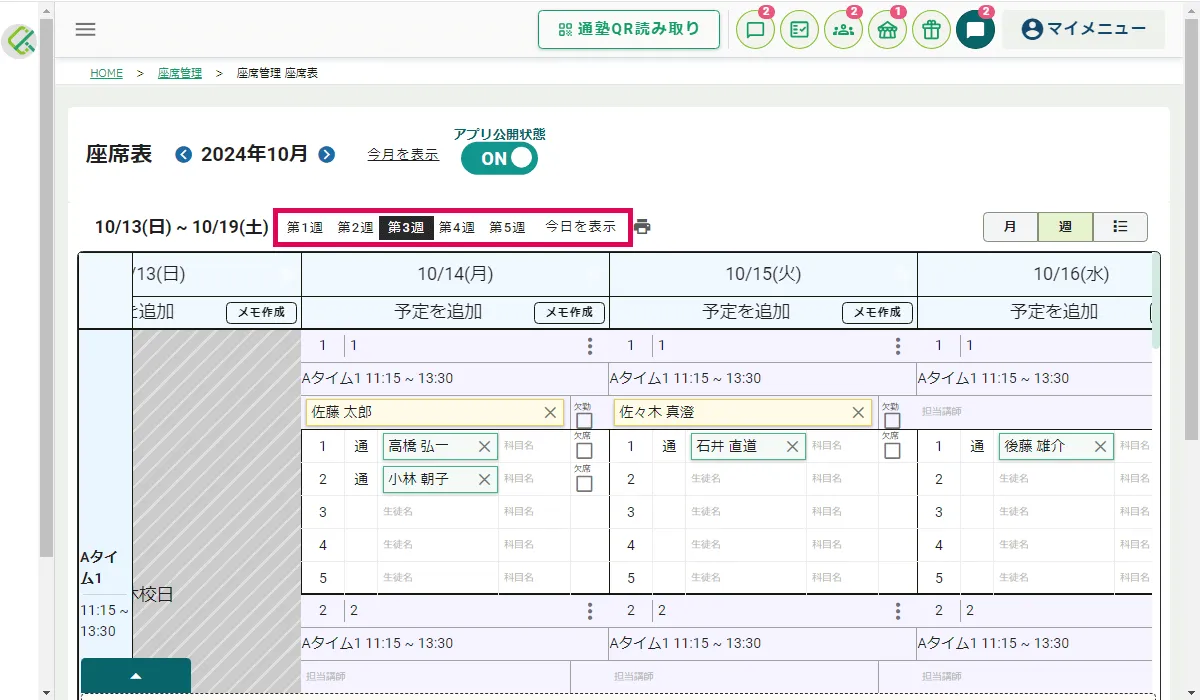
Task: Check 欠勤 box for 佐藤 太郎
Action: [x=584, y=420]
